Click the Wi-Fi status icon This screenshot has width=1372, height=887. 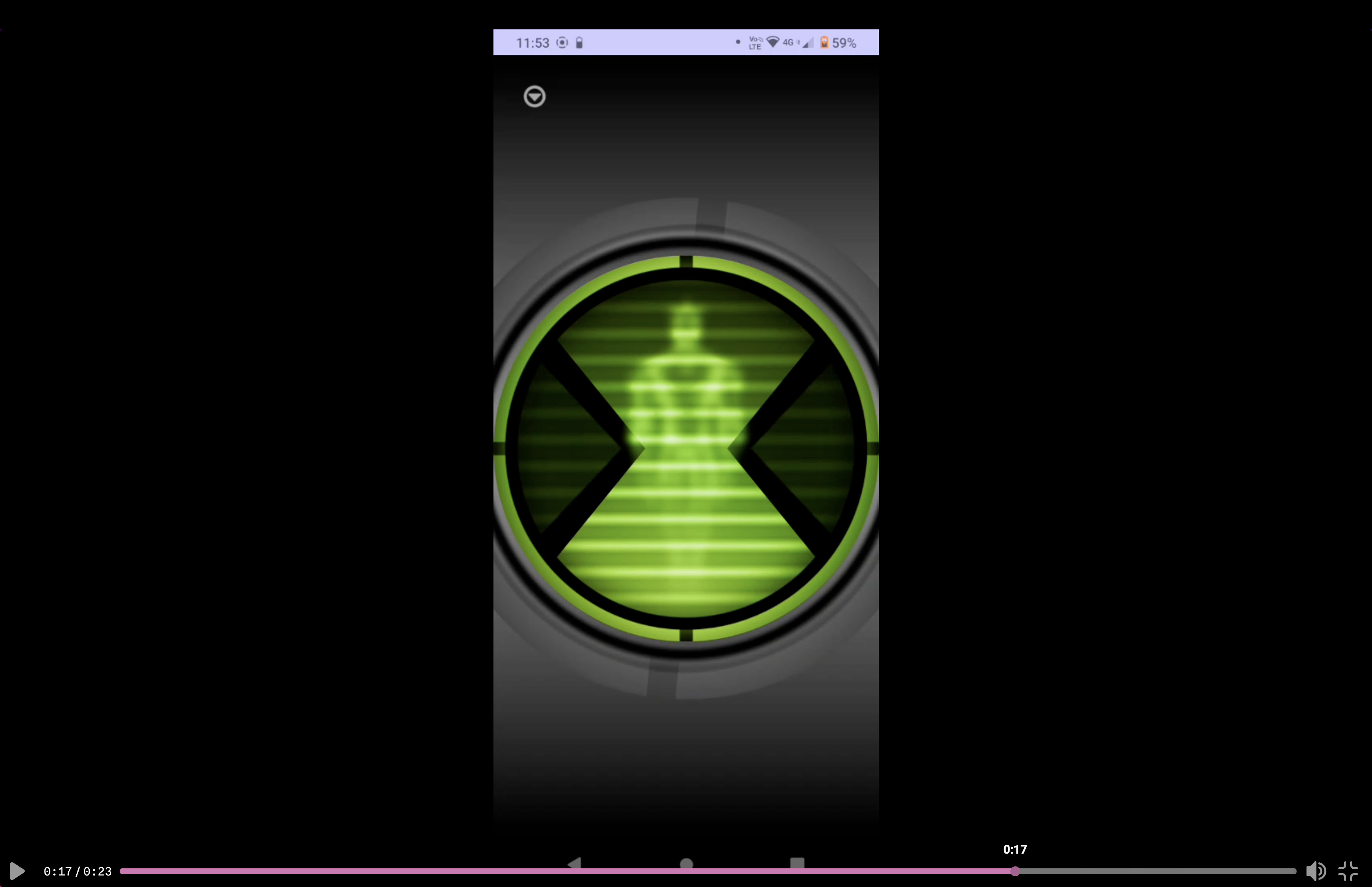point(773,42)
